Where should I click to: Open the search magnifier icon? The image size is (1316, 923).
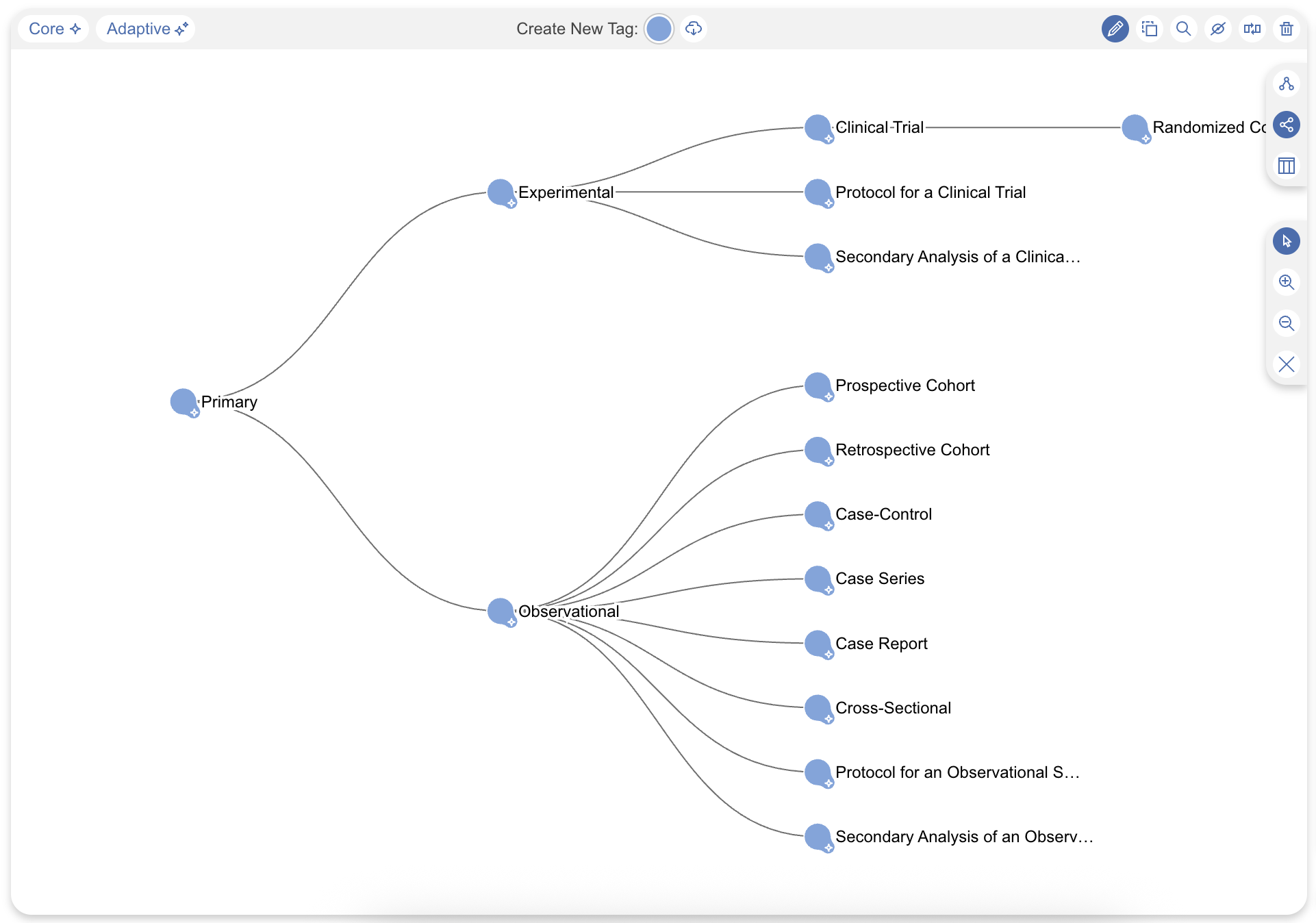(x=1183, y=29)
